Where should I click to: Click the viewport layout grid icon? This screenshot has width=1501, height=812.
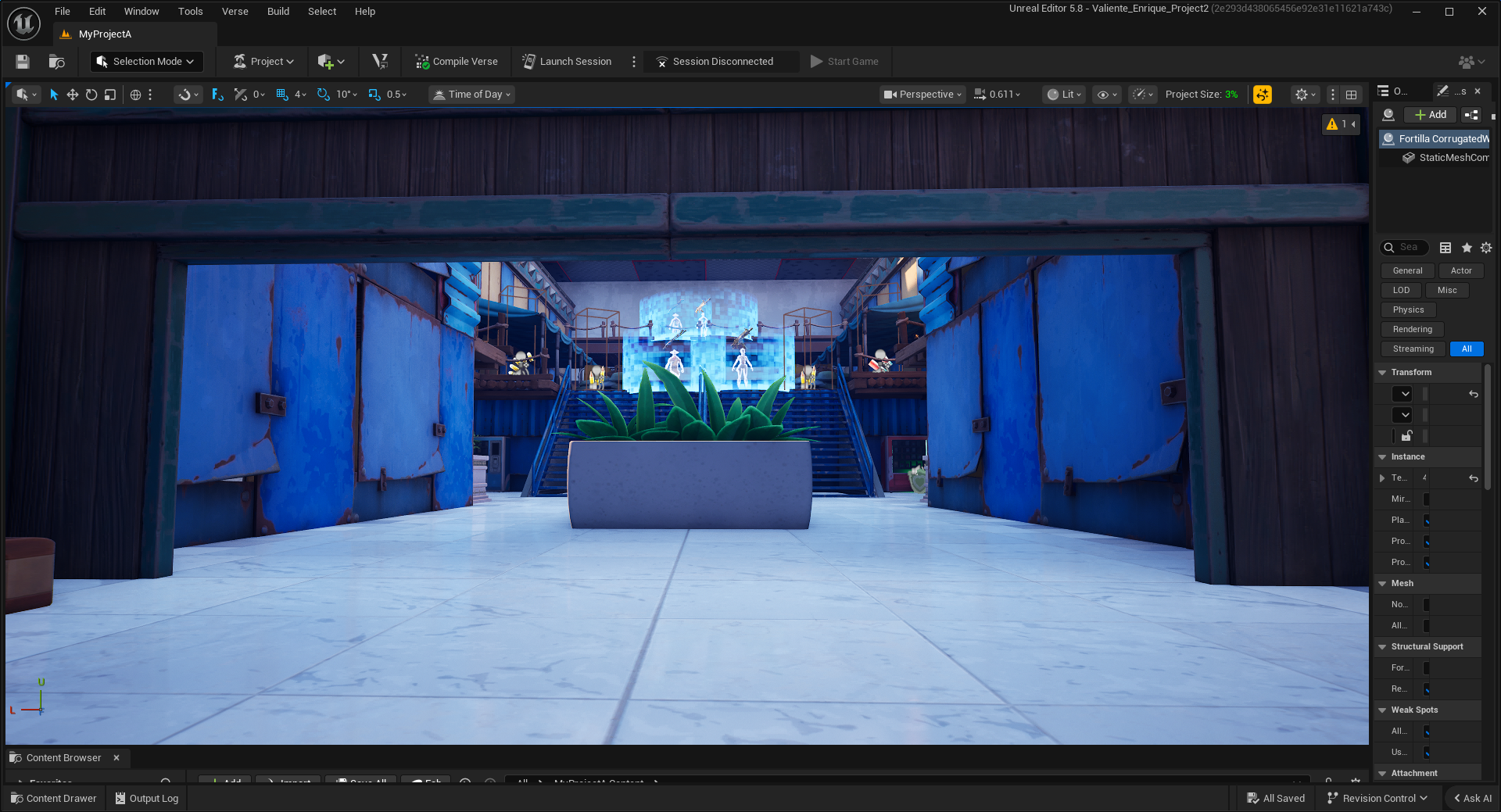tap(1352, 95)
